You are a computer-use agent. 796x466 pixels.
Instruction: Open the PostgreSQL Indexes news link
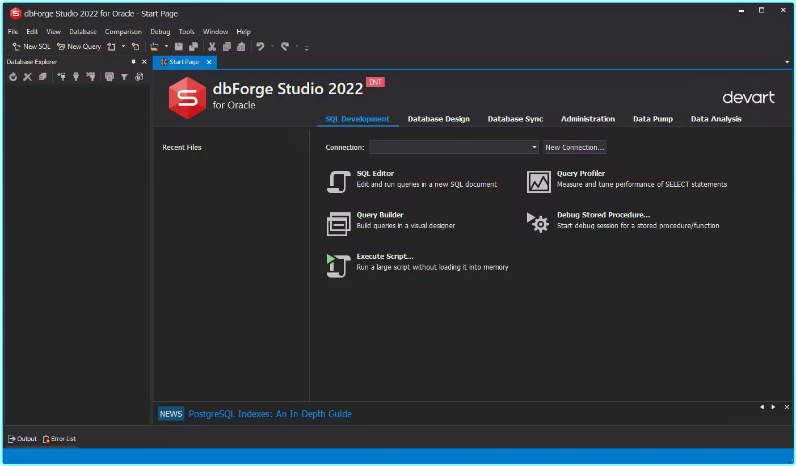point(270,414)
